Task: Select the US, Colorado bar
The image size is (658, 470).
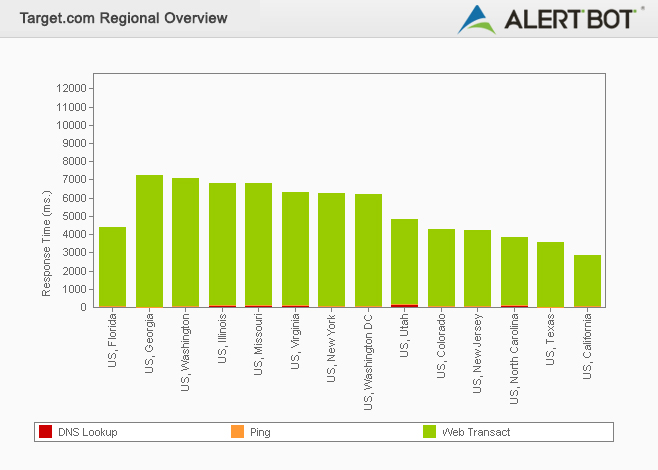Action: tap(441, 268)
